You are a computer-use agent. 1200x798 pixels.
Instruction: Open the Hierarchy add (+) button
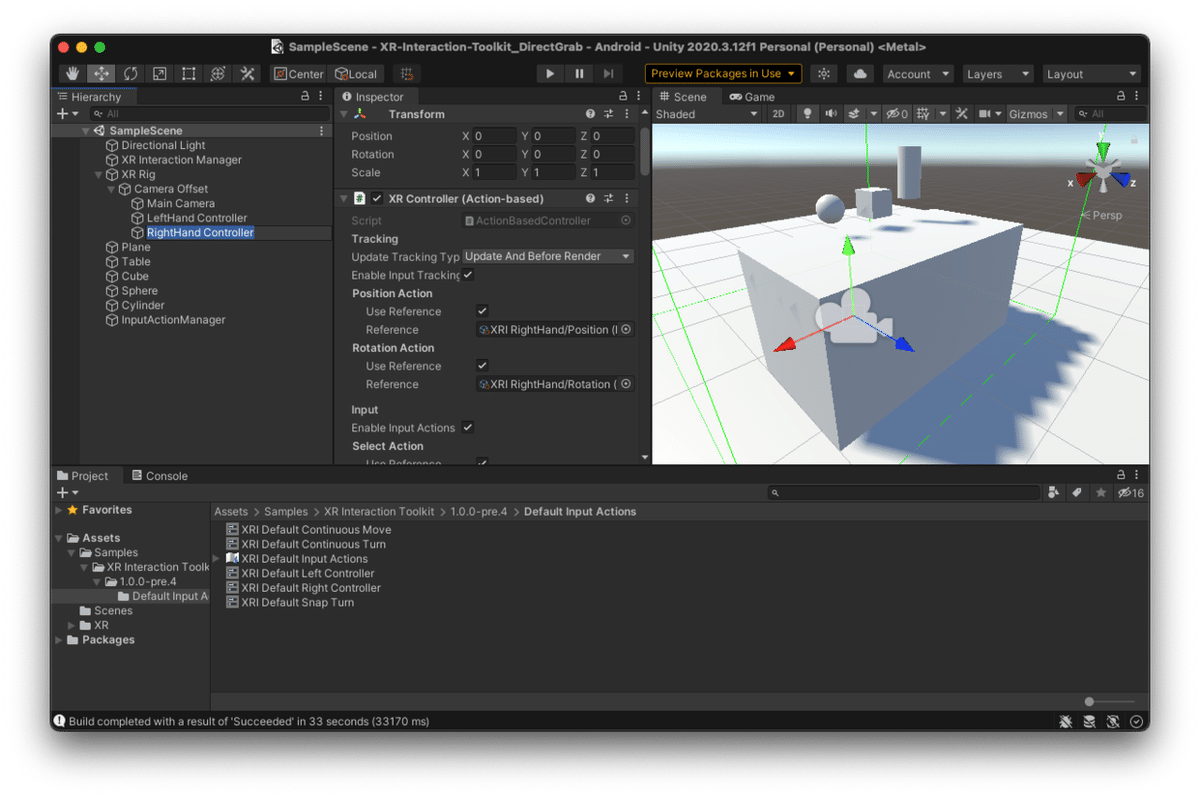click(68, 114)
